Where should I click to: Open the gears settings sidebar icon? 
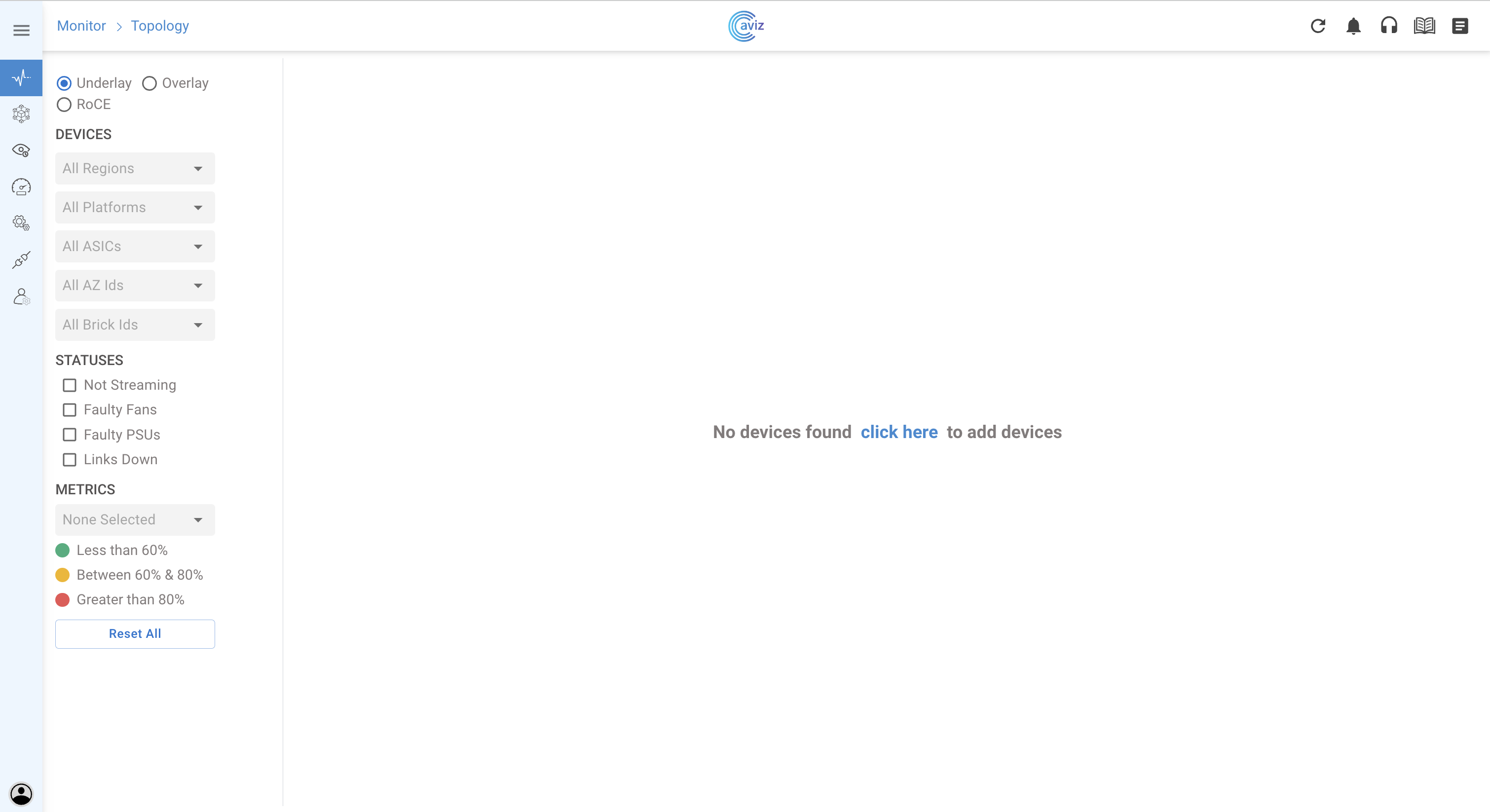(21, 223)
